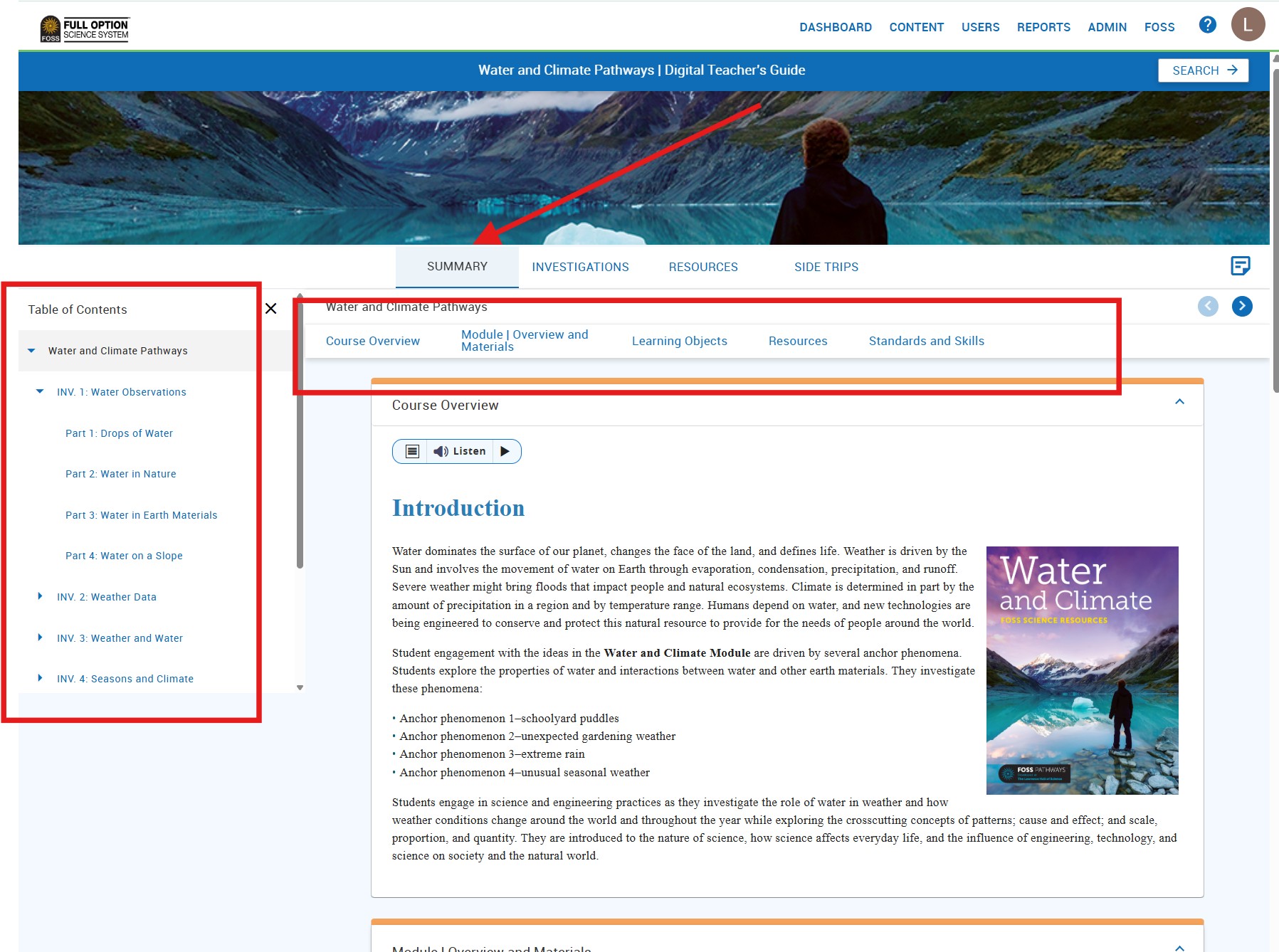Screen dimensions: 1279x952
Task: Open Part 2: Water in Nature
Action: (121, 474)
